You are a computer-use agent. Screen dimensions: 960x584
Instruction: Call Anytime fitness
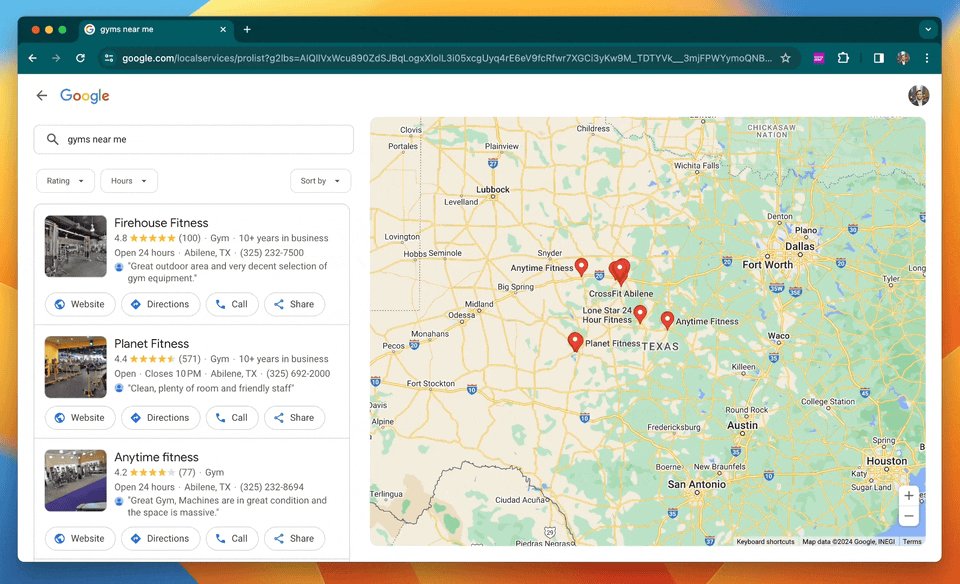click(231, 539)
